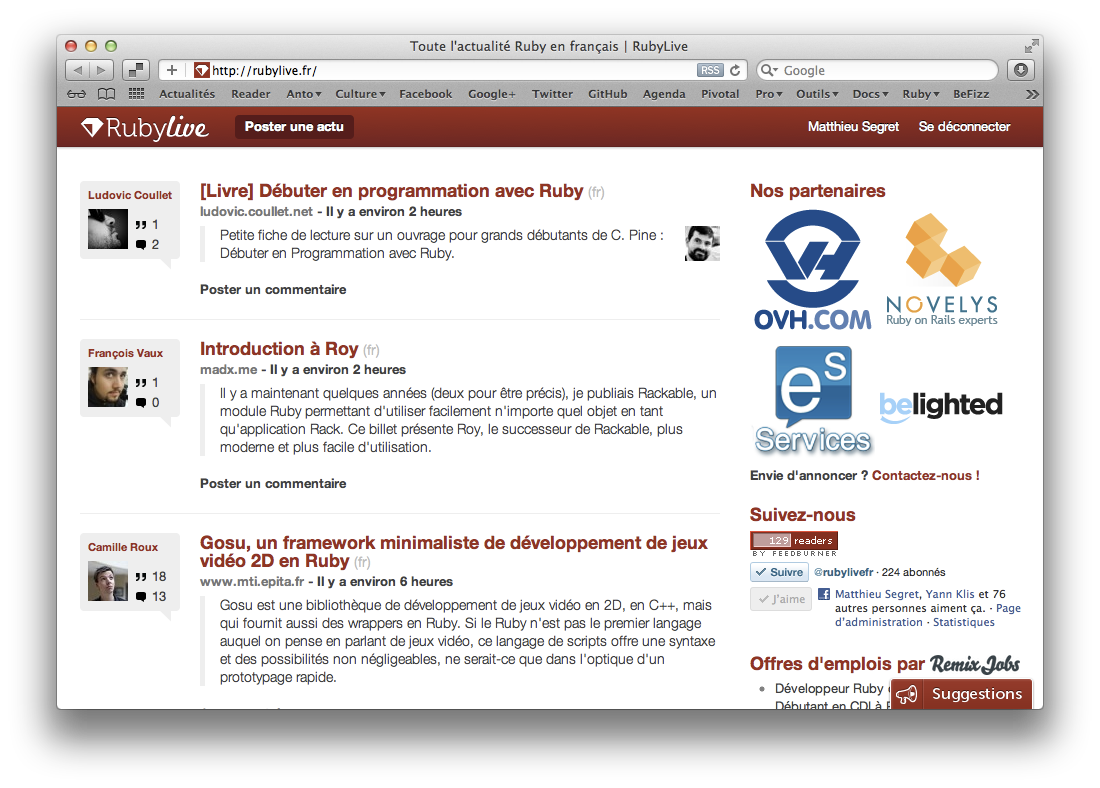The width and height of the screenshot is (1100, 788).
Task: Click the megaphone icon on the Suggestions tab
Action: click(x=906, y=694)
